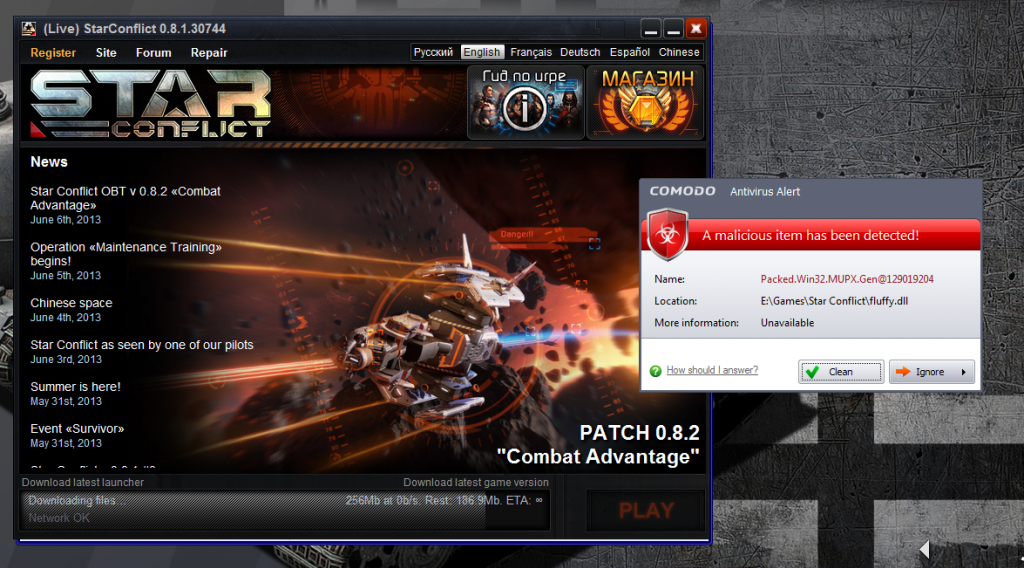Click 'Download latest launcher' link
Viewport: 1024px width, 568px height.
tap(83, 482)
